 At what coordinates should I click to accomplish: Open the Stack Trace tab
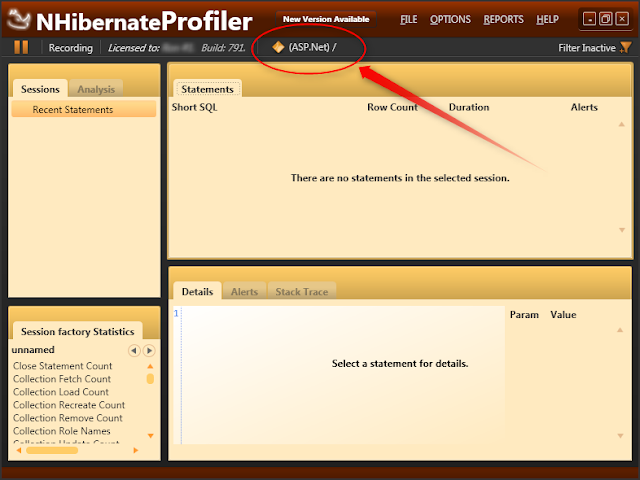click(x=302, y=291)
